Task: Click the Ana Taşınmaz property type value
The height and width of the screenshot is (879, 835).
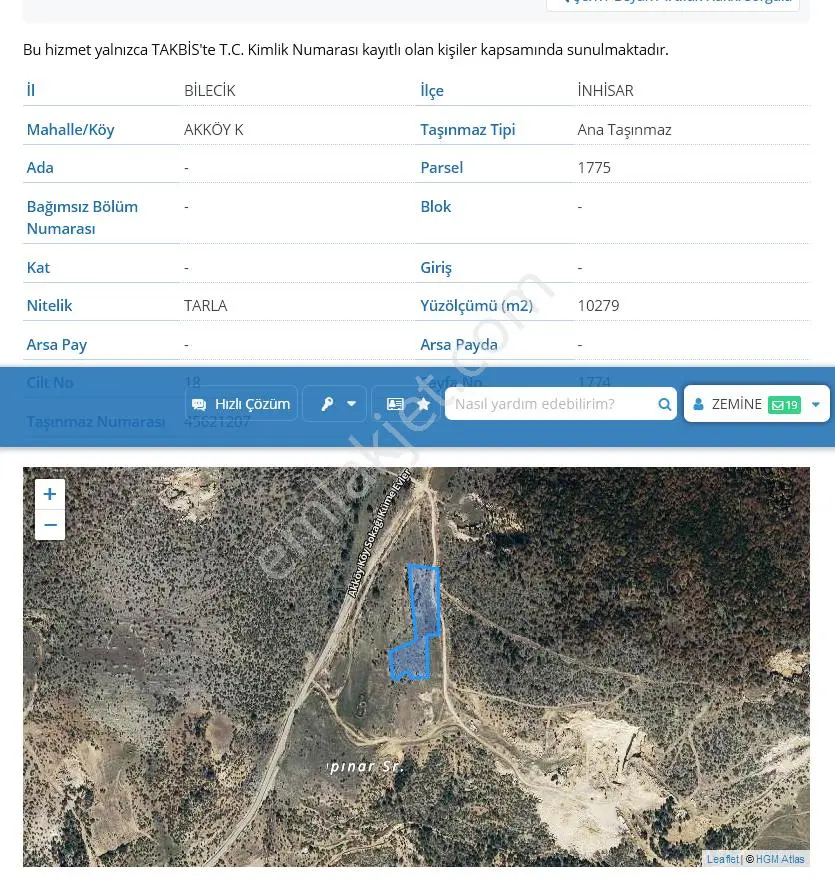Action: 624,130
